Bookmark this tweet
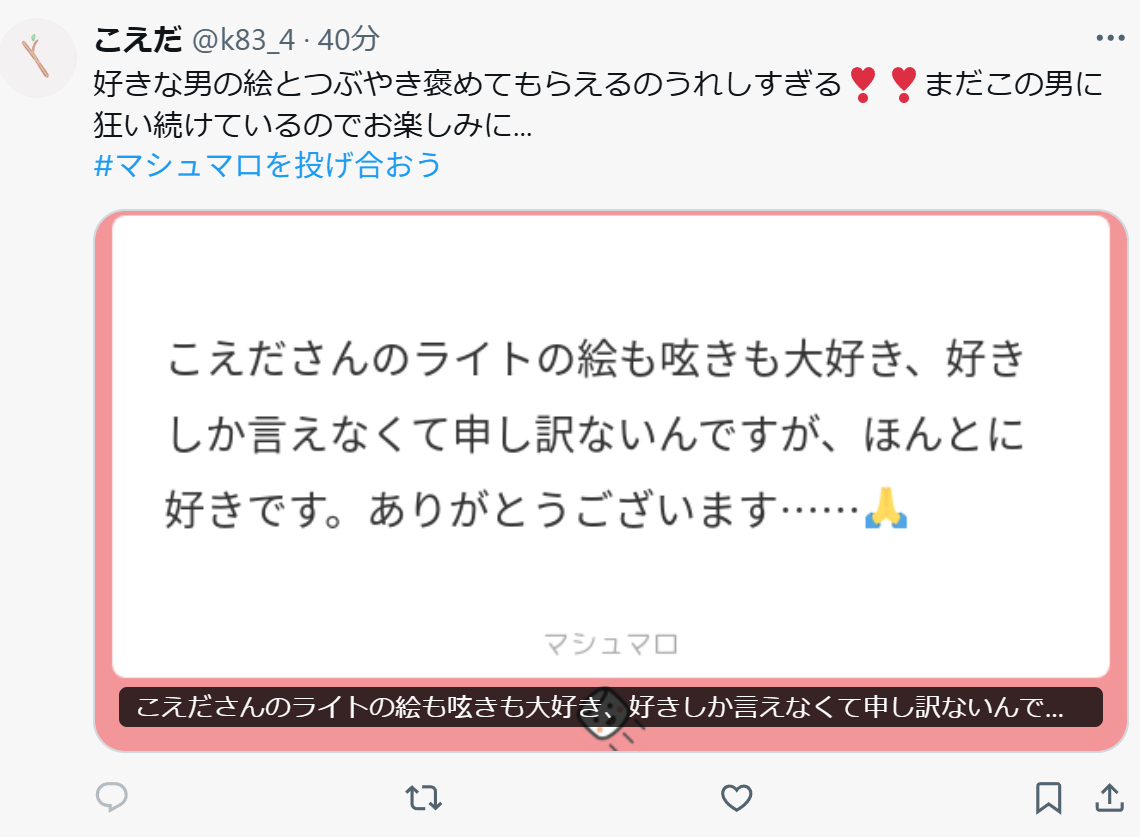 click(1048, 798)
